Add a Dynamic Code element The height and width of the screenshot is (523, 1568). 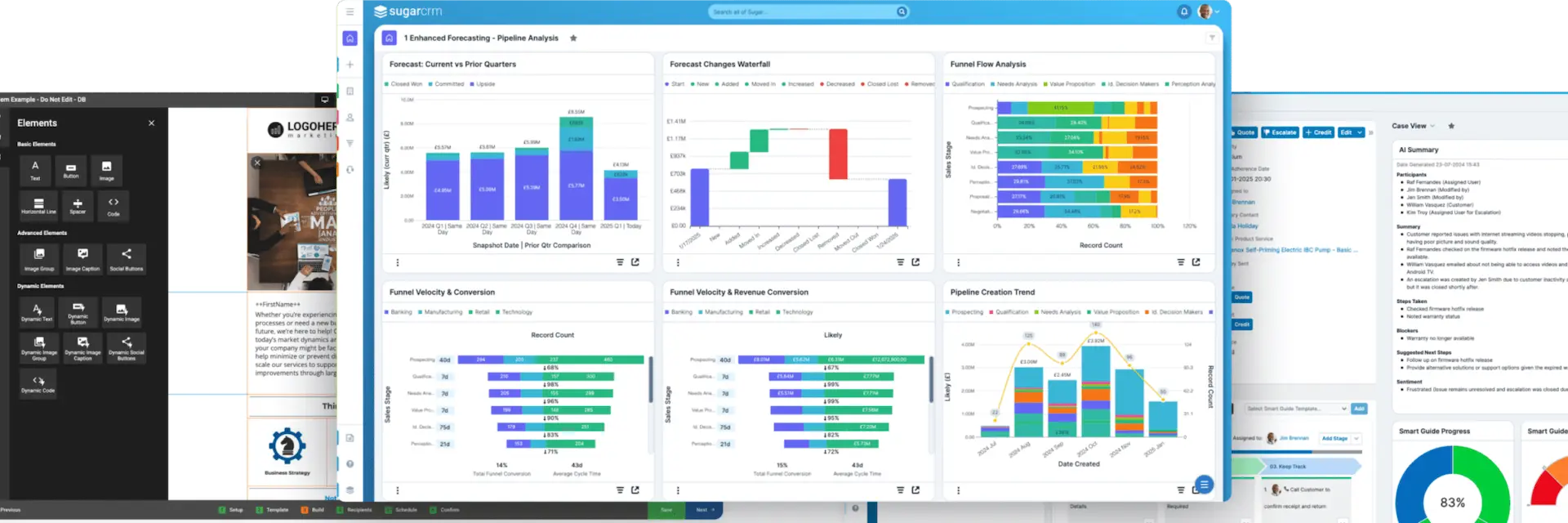(x=38, y=384)
